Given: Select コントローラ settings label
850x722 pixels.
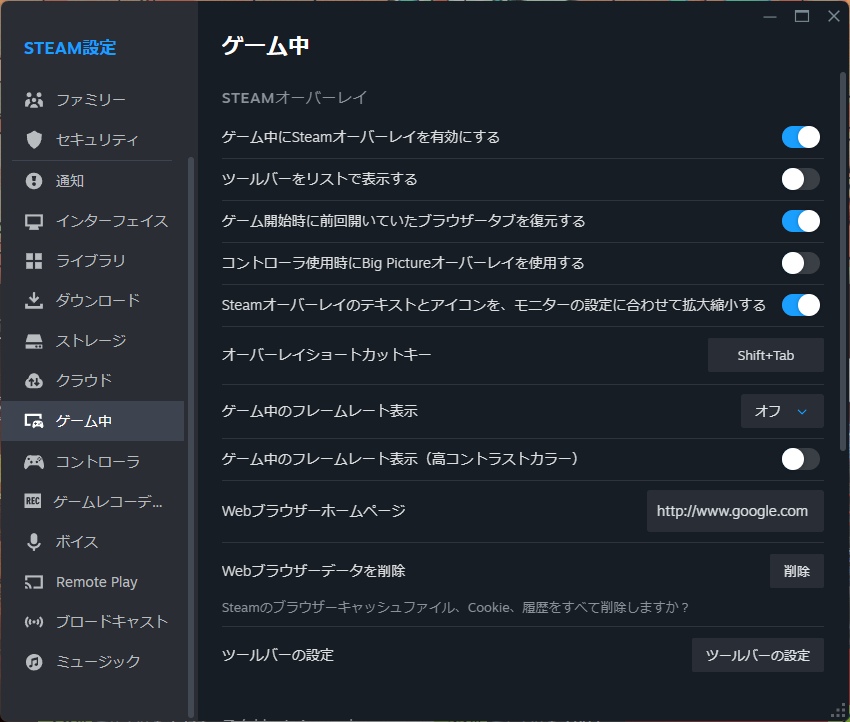Looking at the screenshot, I should click(98, 462).
